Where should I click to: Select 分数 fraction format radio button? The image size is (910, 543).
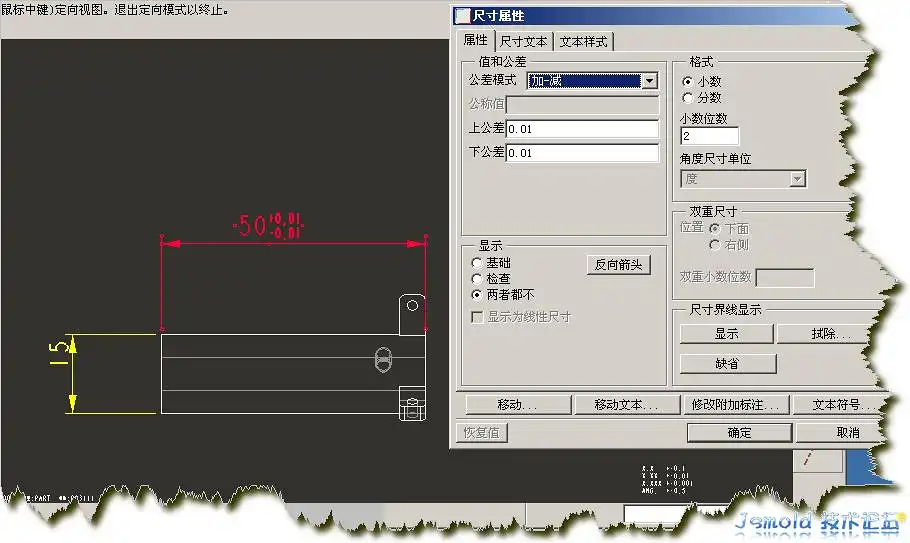(687, 98)
